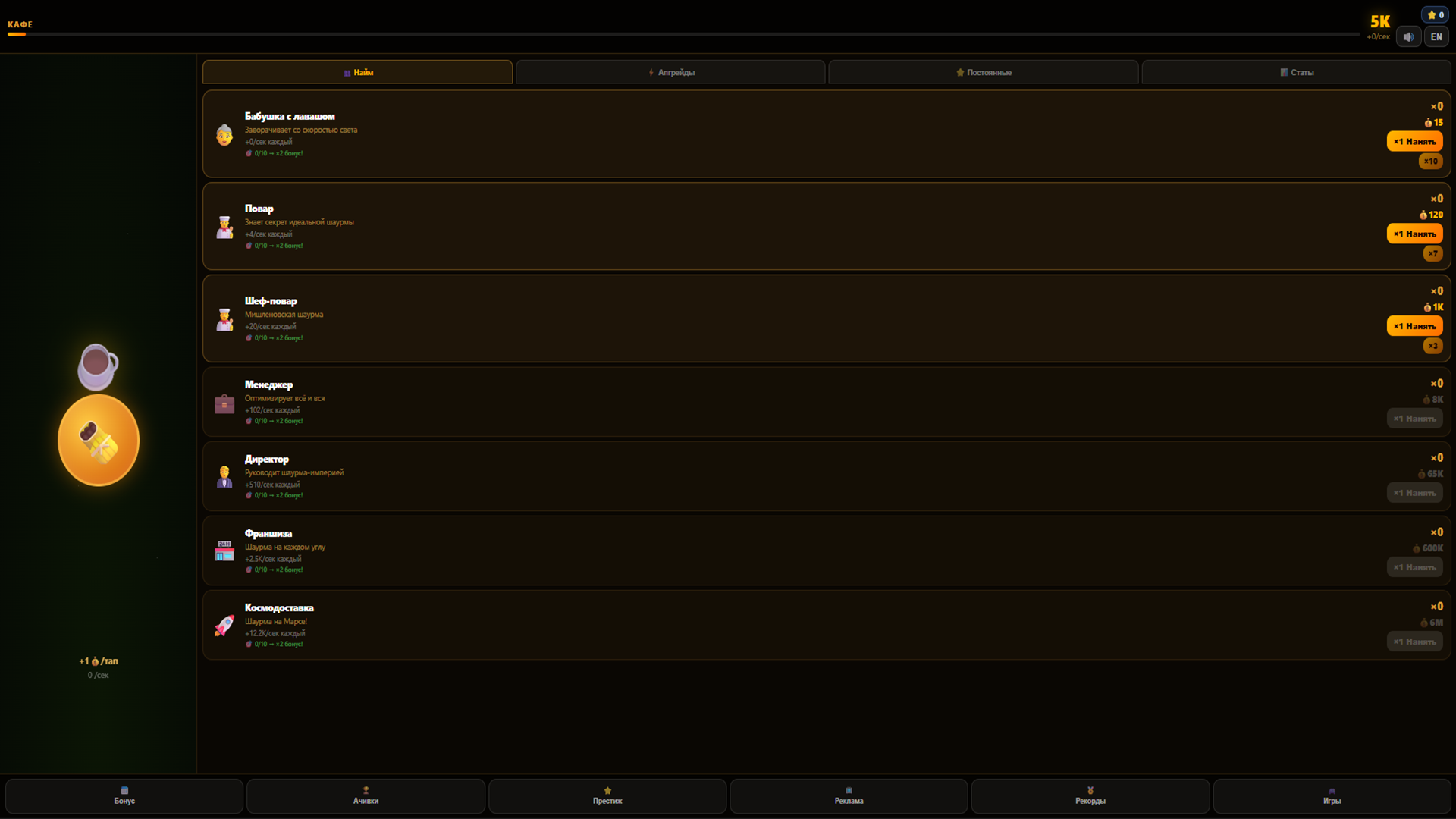
Task: Click 'Мишленовская шаурма' description
Action: (284, 314)
